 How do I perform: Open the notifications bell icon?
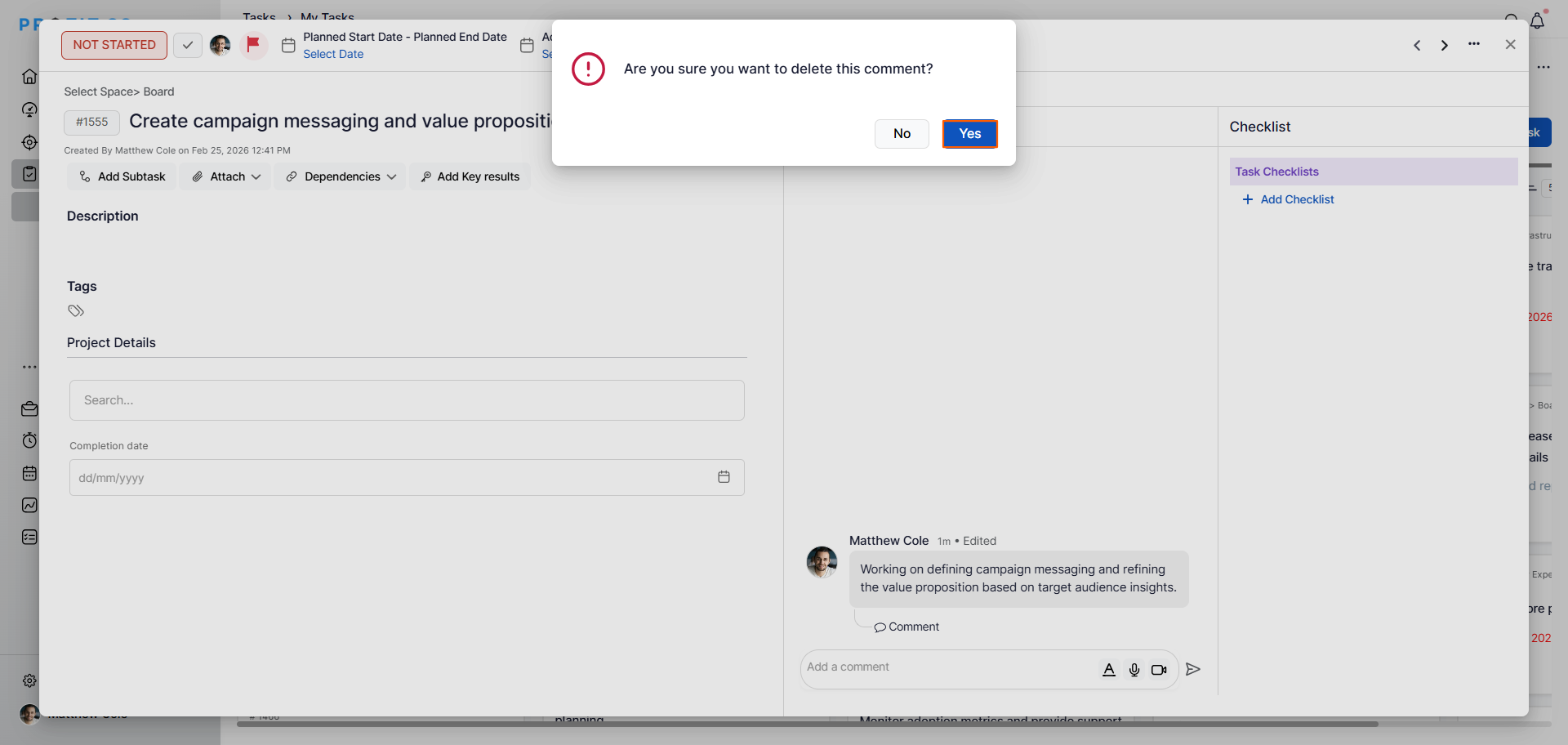[1538, 20]
